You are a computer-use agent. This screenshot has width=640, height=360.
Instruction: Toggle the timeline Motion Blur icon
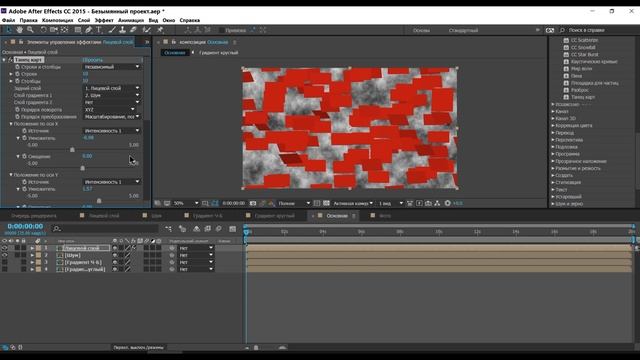tap(219, 229)
